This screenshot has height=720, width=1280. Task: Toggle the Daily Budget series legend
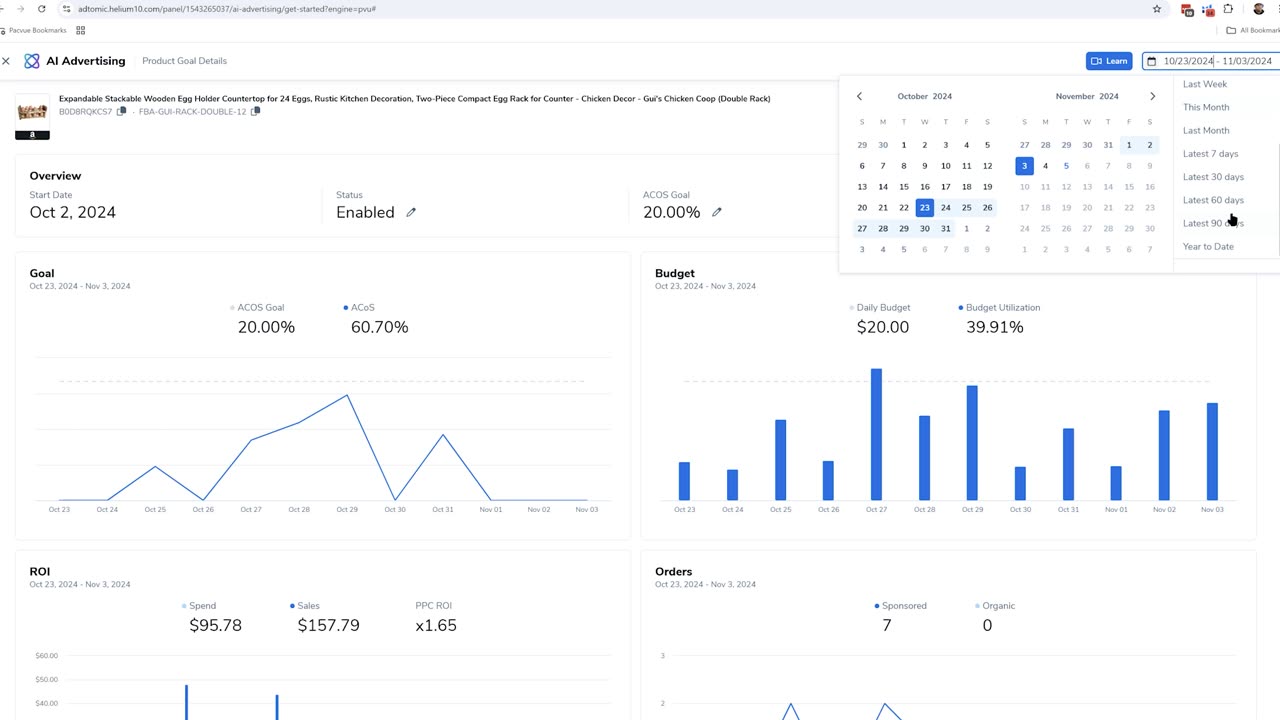[x=880, y=308]
